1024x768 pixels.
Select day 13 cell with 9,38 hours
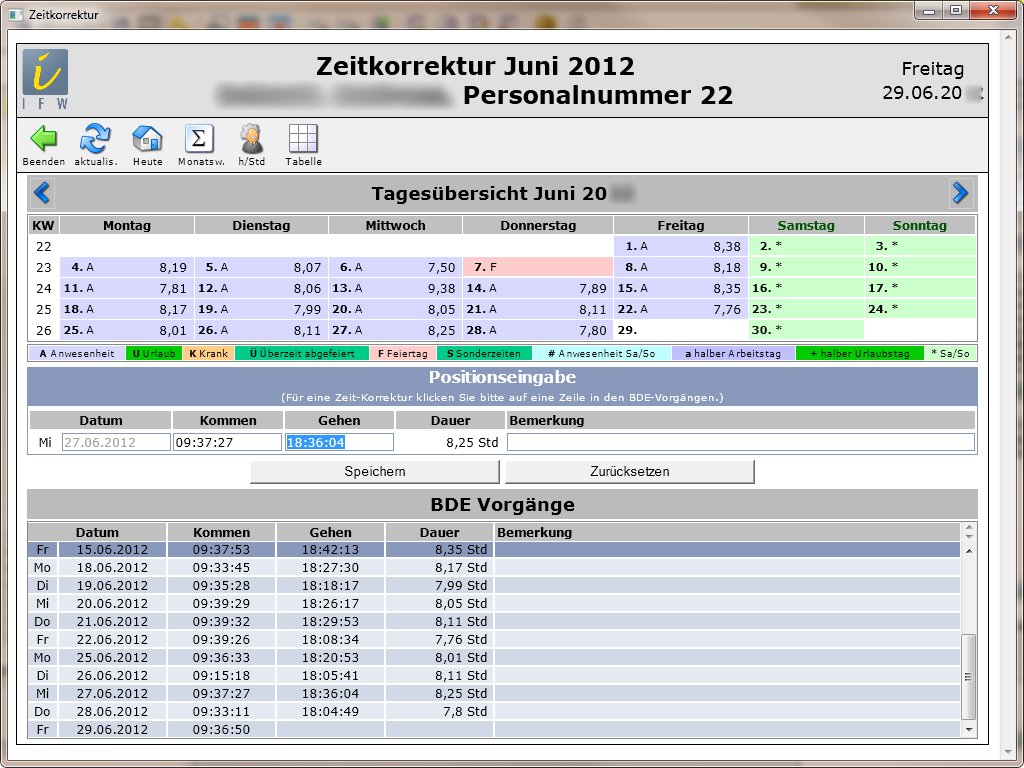[394, 288]
